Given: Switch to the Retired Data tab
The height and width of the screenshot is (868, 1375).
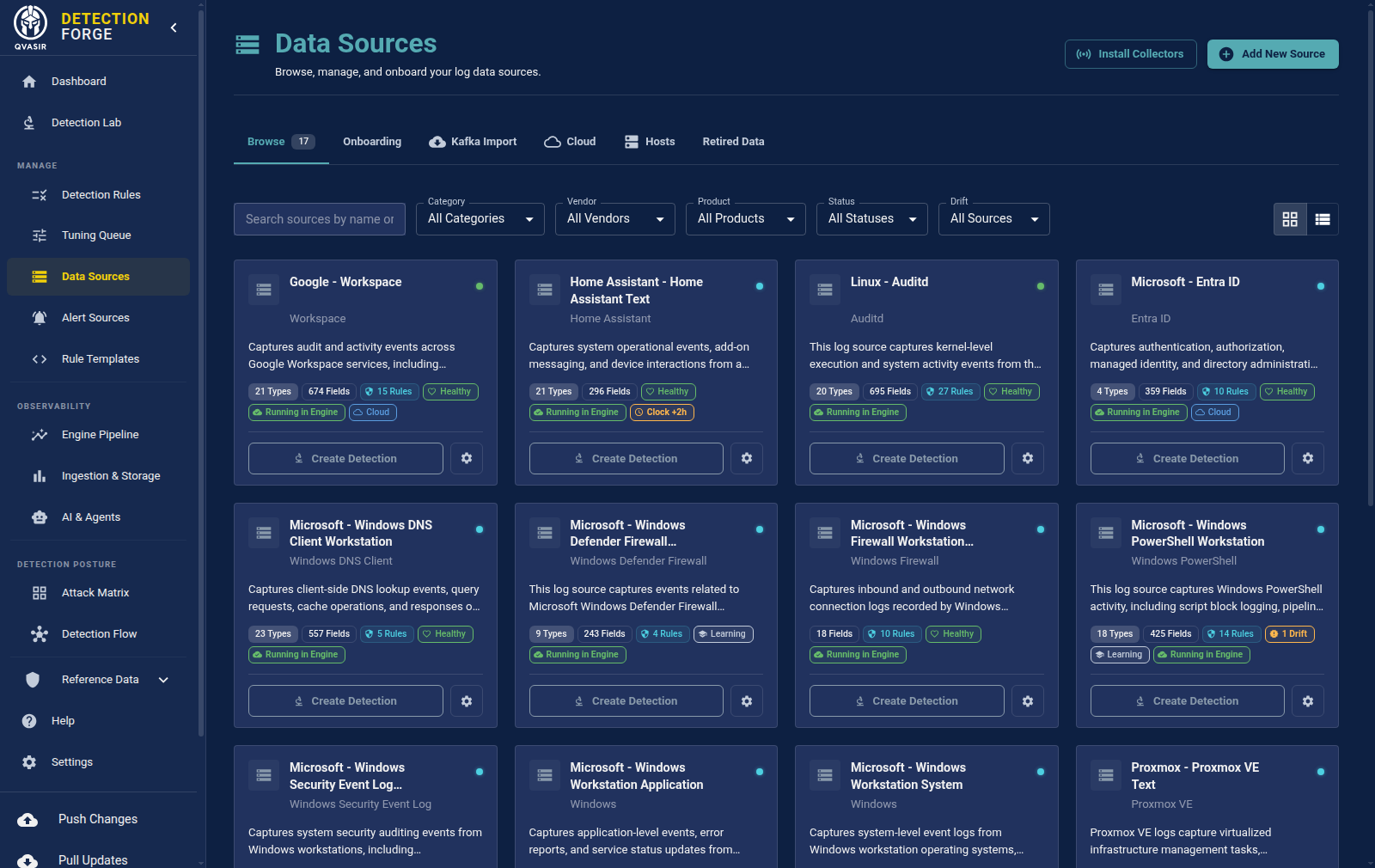Looking at the screenshot, I should (733, 142).
